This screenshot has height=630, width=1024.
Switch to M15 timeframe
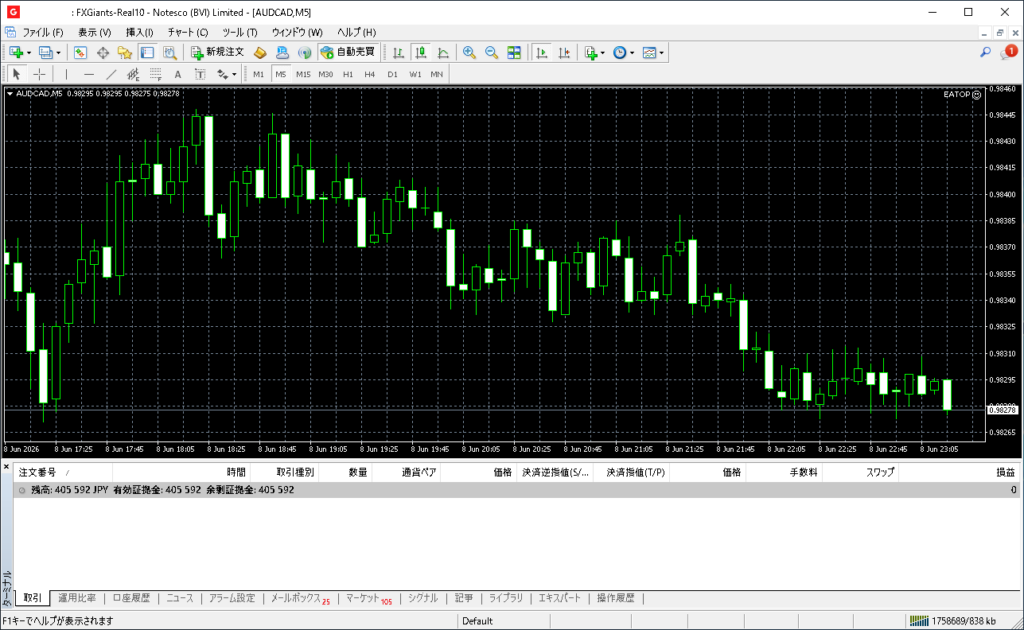coord(303,74)
